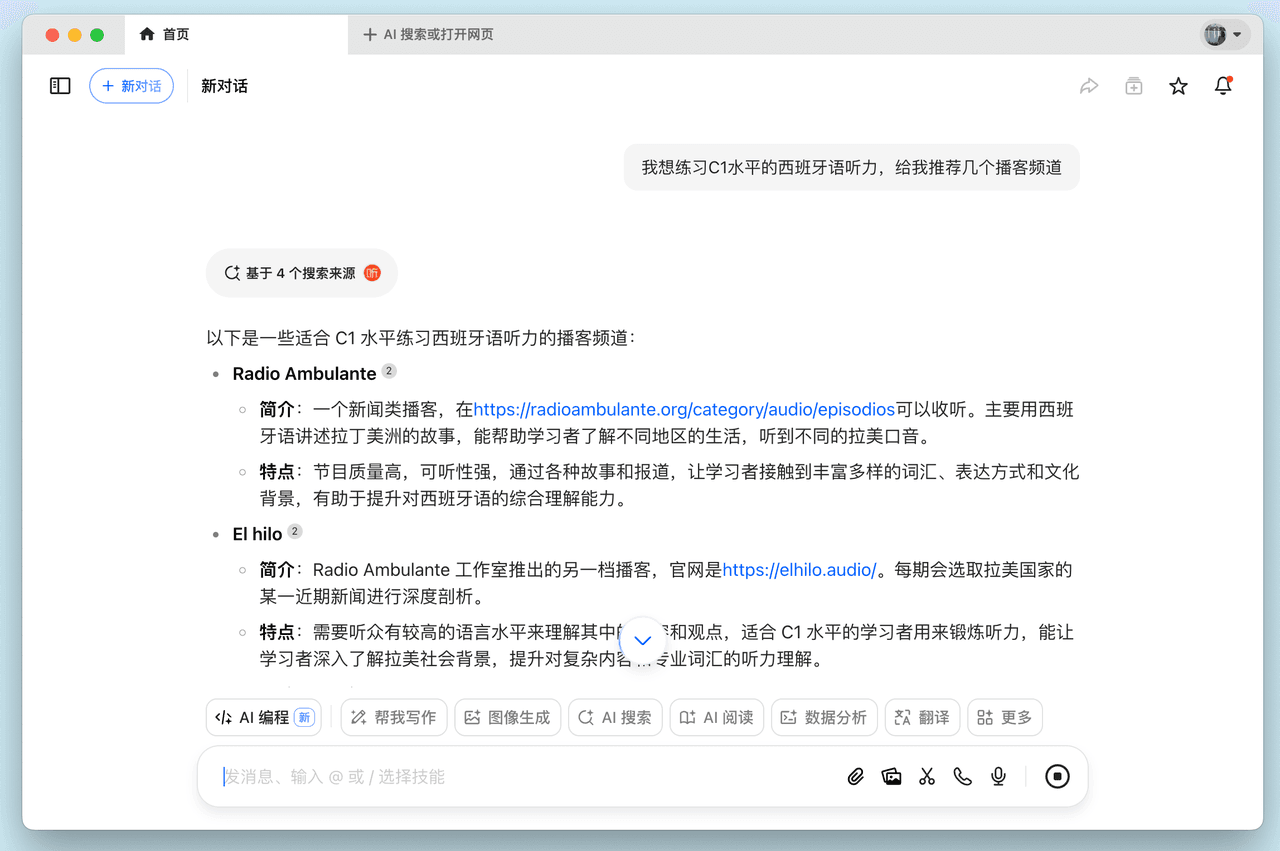Star this conversation as favorite
The height and width of the screenshot is (851, 1280).
point(1178,86)
